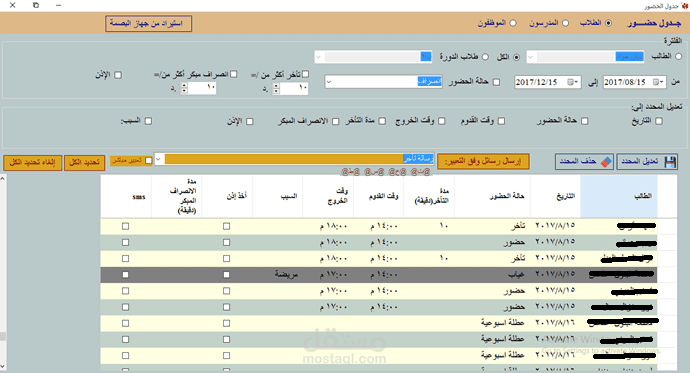The image size is (690, 373).
Task: Select the الطالب period radio button
Action: (x=679, y=56)
